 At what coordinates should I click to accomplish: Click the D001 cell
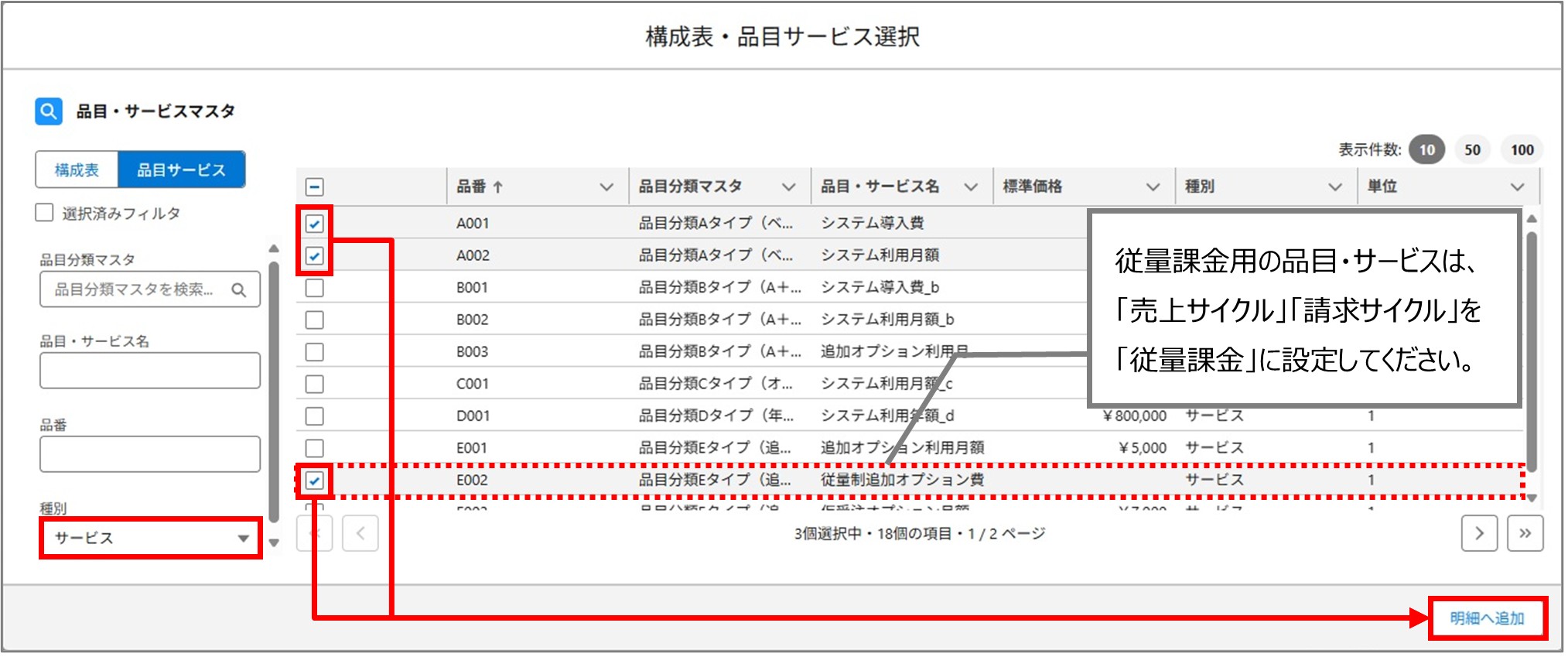pos(473,416)
